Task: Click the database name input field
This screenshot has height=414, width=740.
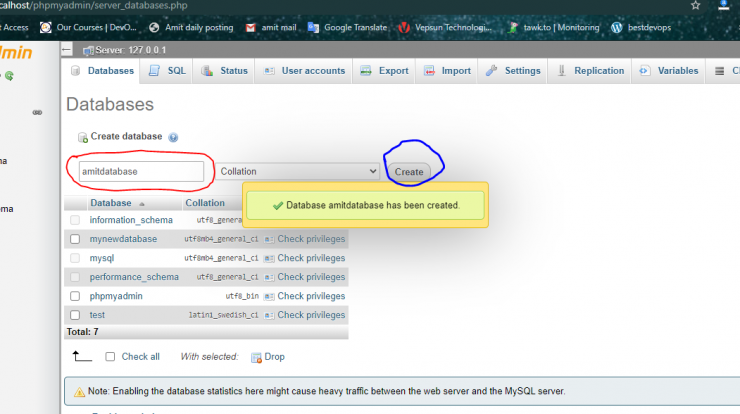Action: click(x=141, y=171)
